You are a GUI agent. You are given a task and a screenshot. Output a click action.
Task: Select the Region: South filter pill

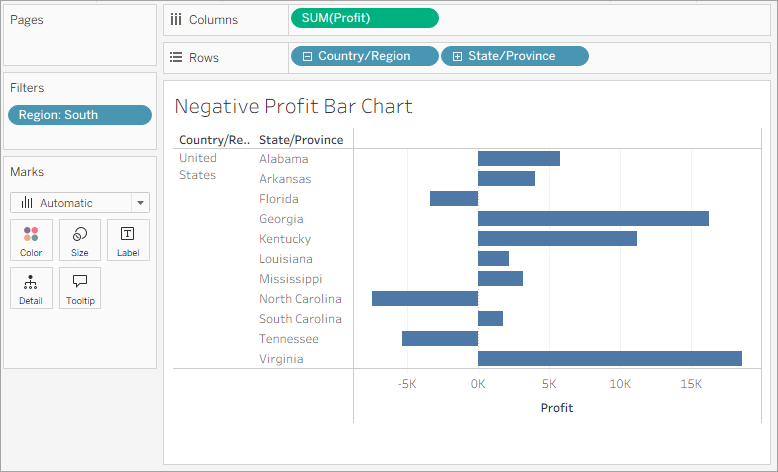coord(80,115)
